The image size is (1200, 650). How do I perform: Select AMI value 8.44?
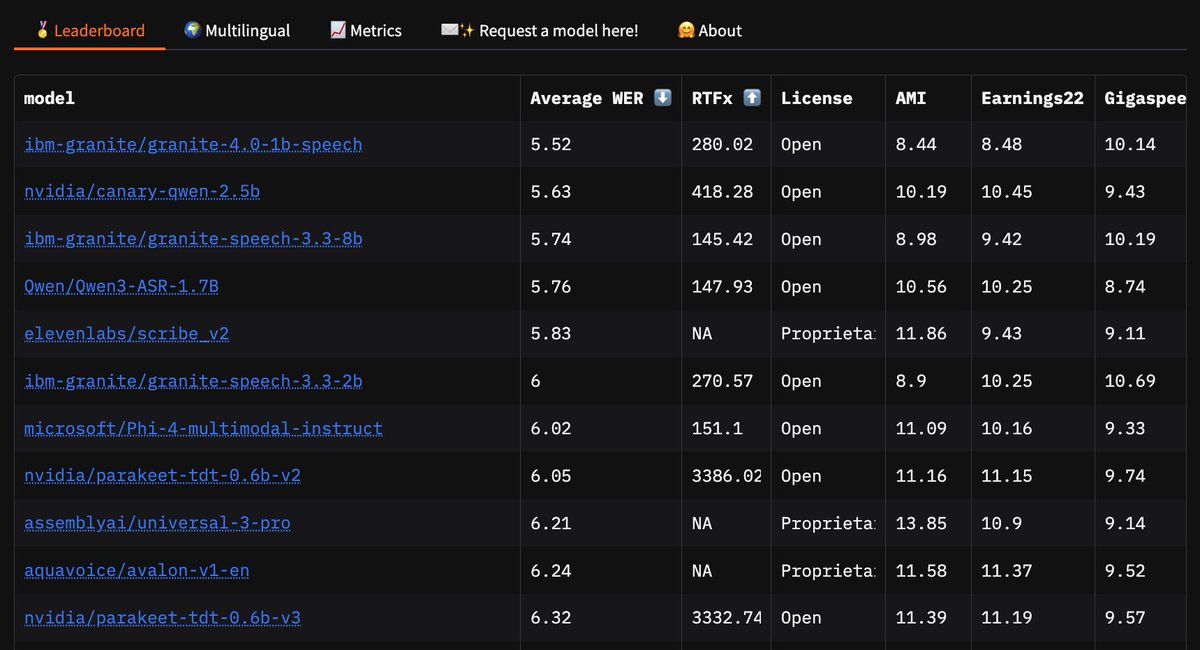(x=916, y=145)
